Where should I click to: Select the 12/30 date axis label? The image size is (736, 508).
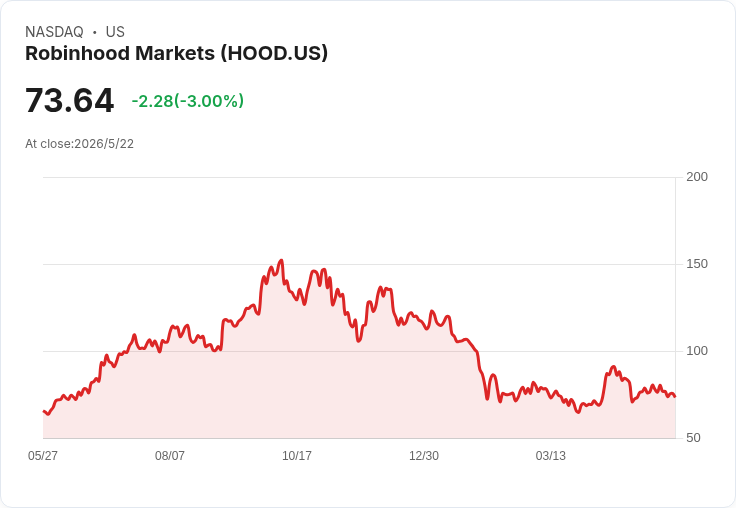pyautogui.click(x=424, y=455)
